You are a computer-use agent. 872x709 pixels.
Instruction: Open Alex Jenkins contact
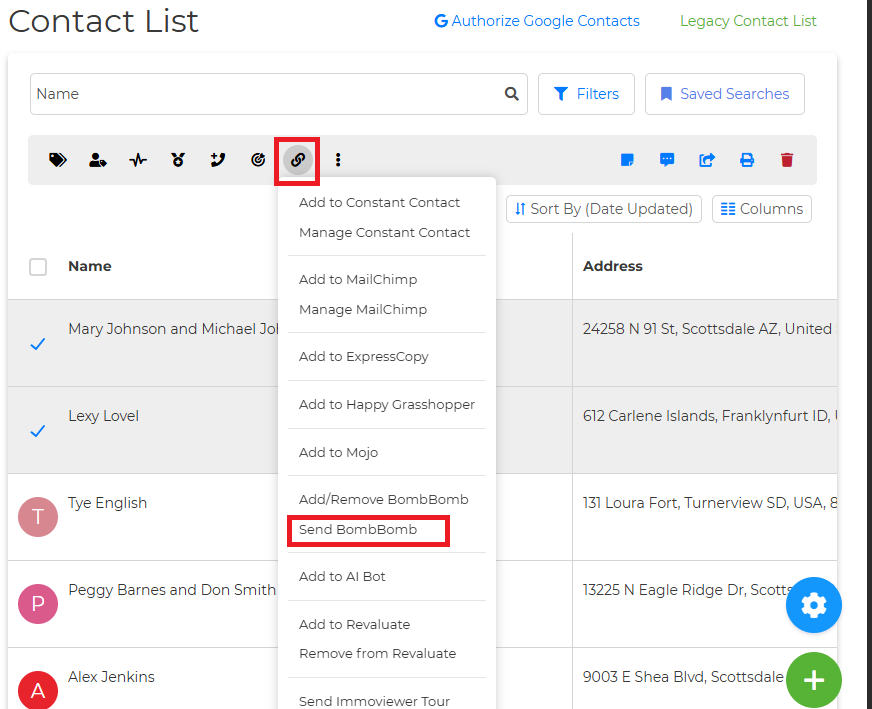coord(111,677)
